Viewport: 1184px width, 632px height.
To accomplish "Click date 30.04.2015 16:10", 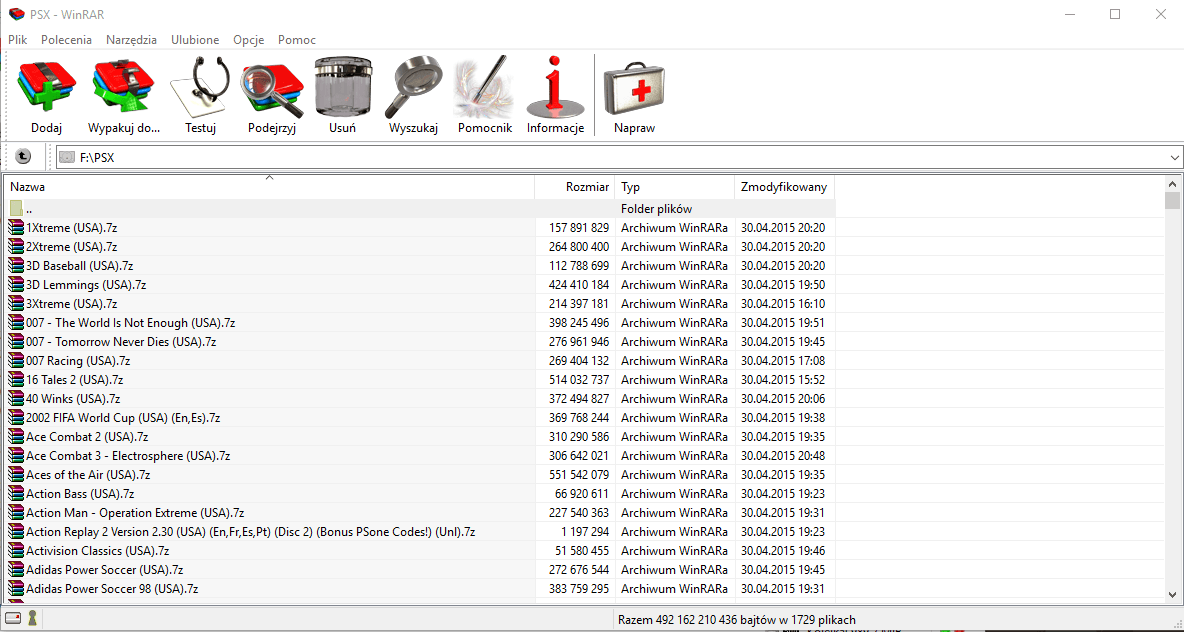I will tap(783, 304).
